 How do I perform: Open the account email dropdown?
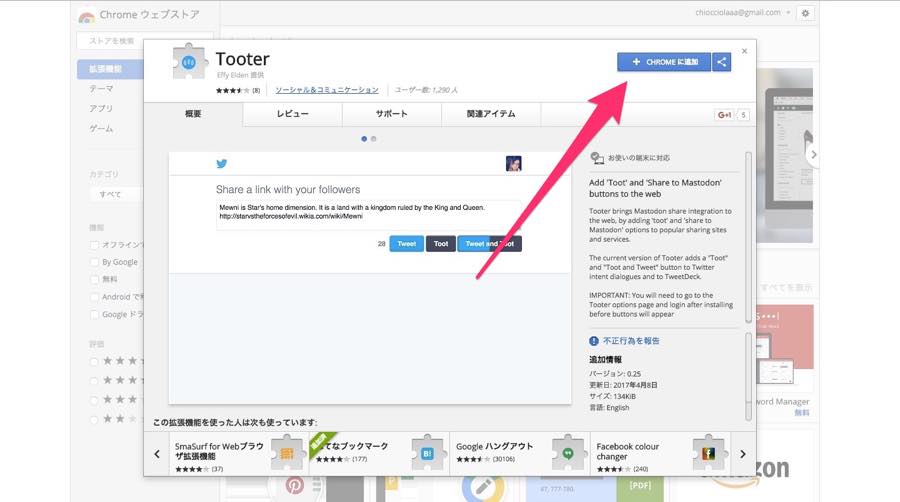pos(743,13)
